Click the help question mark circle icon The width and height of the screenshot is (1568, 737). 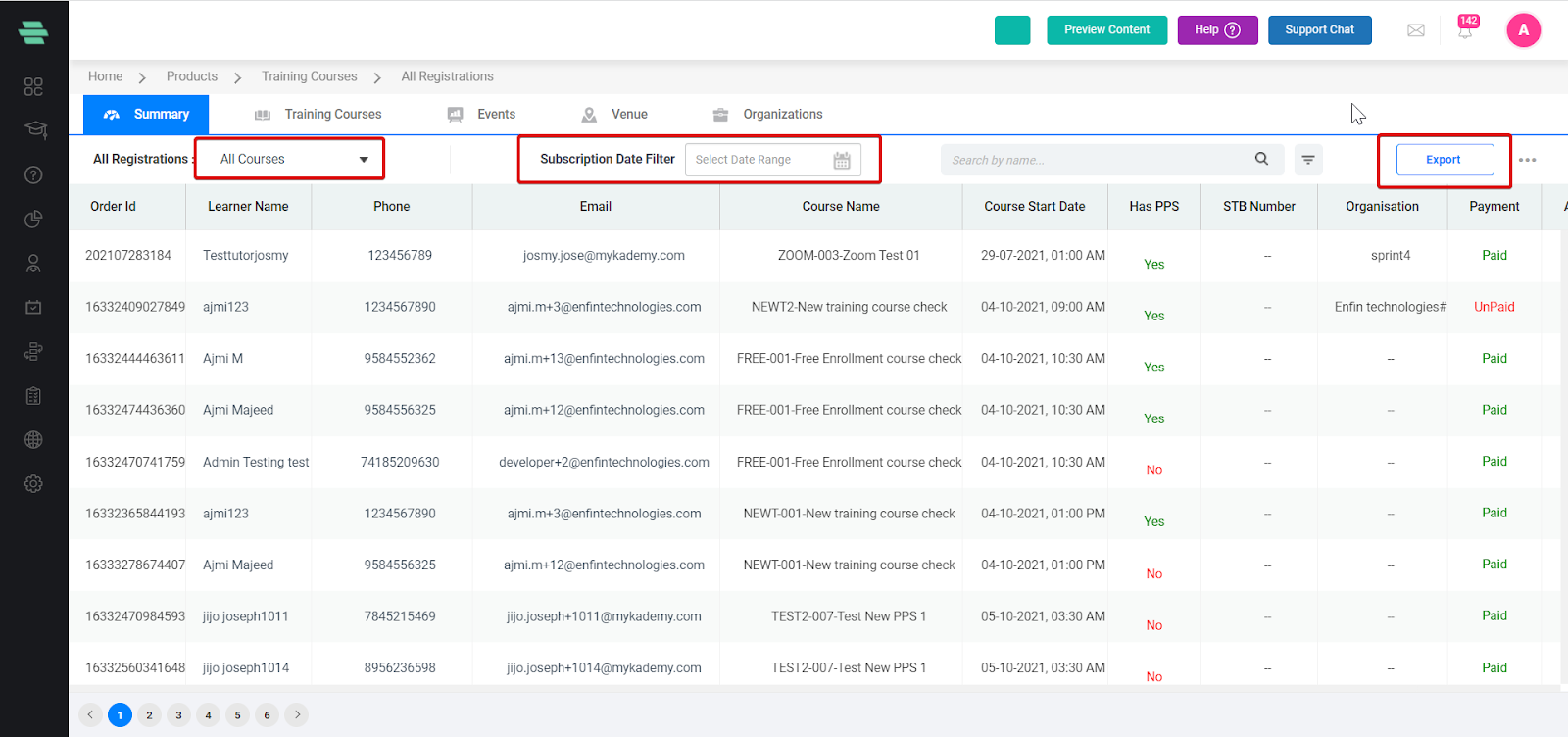point(1233,30)
